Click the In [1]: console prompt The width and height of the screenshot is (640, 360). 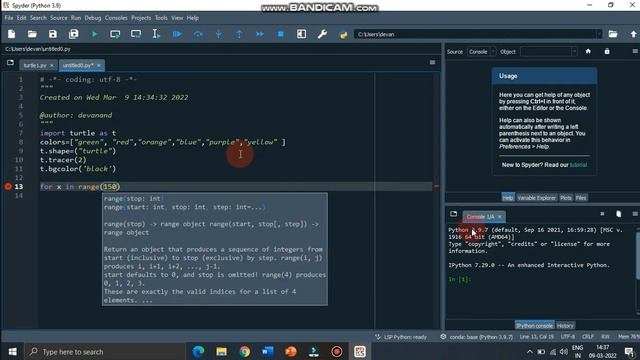pyautogui.click(x=460, y=280)
